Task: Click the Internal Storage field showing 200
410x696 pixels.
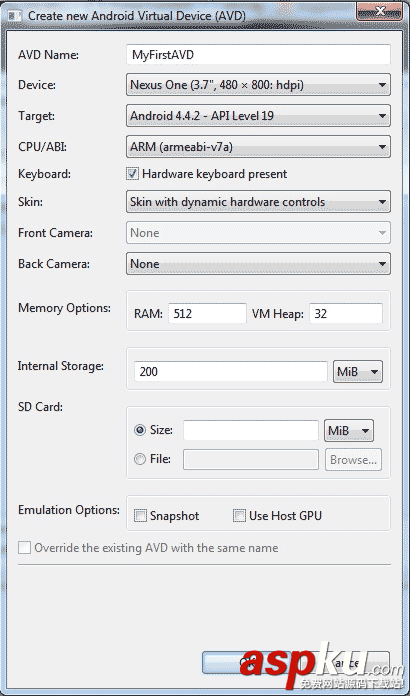Action: pos(231,371)
